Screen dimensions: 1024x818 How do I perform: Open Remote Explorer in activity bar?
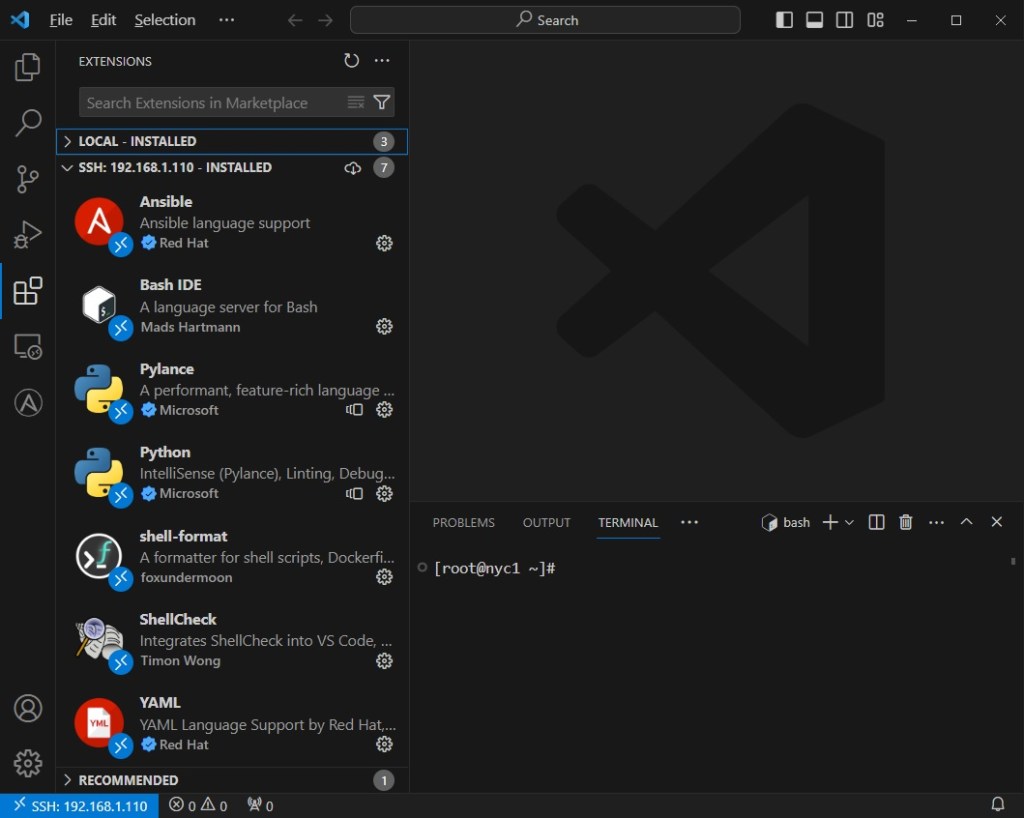click(28, 347)
